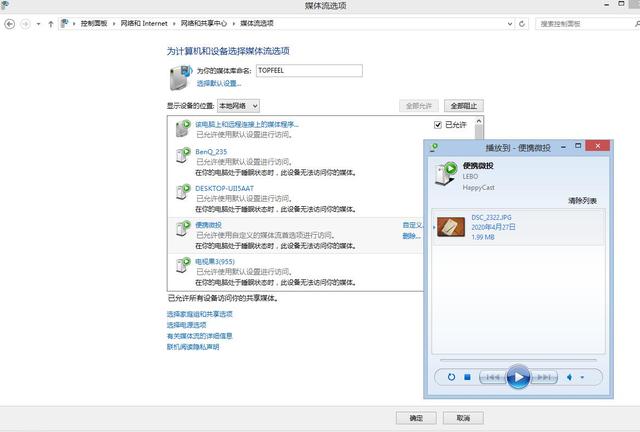This screenshot has height=432, width=640.
Task: Mute the Play To volume speaker
Action: click(570, 377)
